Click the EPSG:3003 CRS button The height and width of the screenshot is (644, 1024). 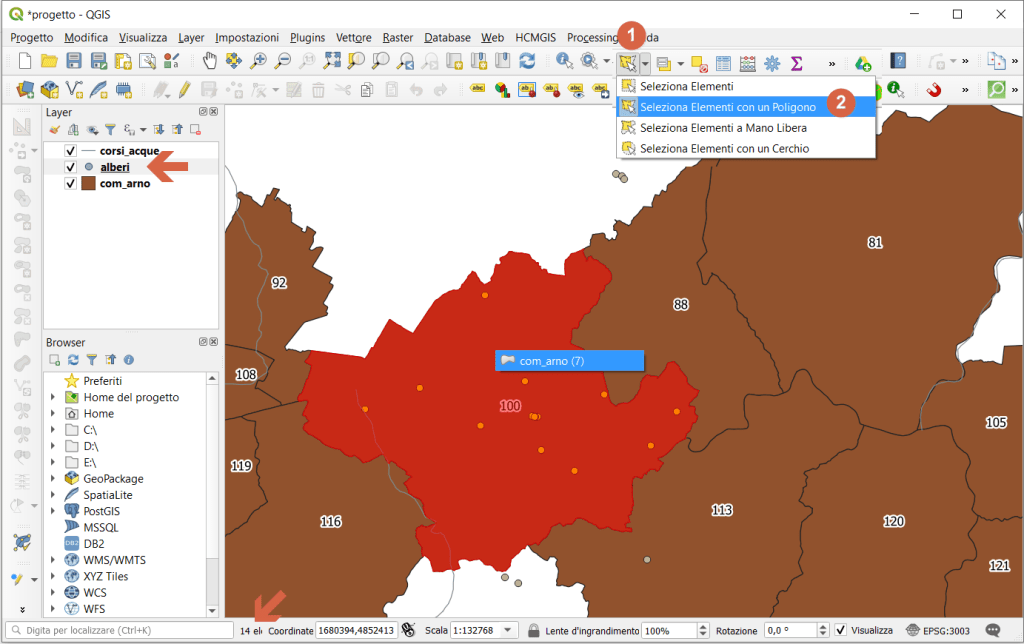pos(939,631)
